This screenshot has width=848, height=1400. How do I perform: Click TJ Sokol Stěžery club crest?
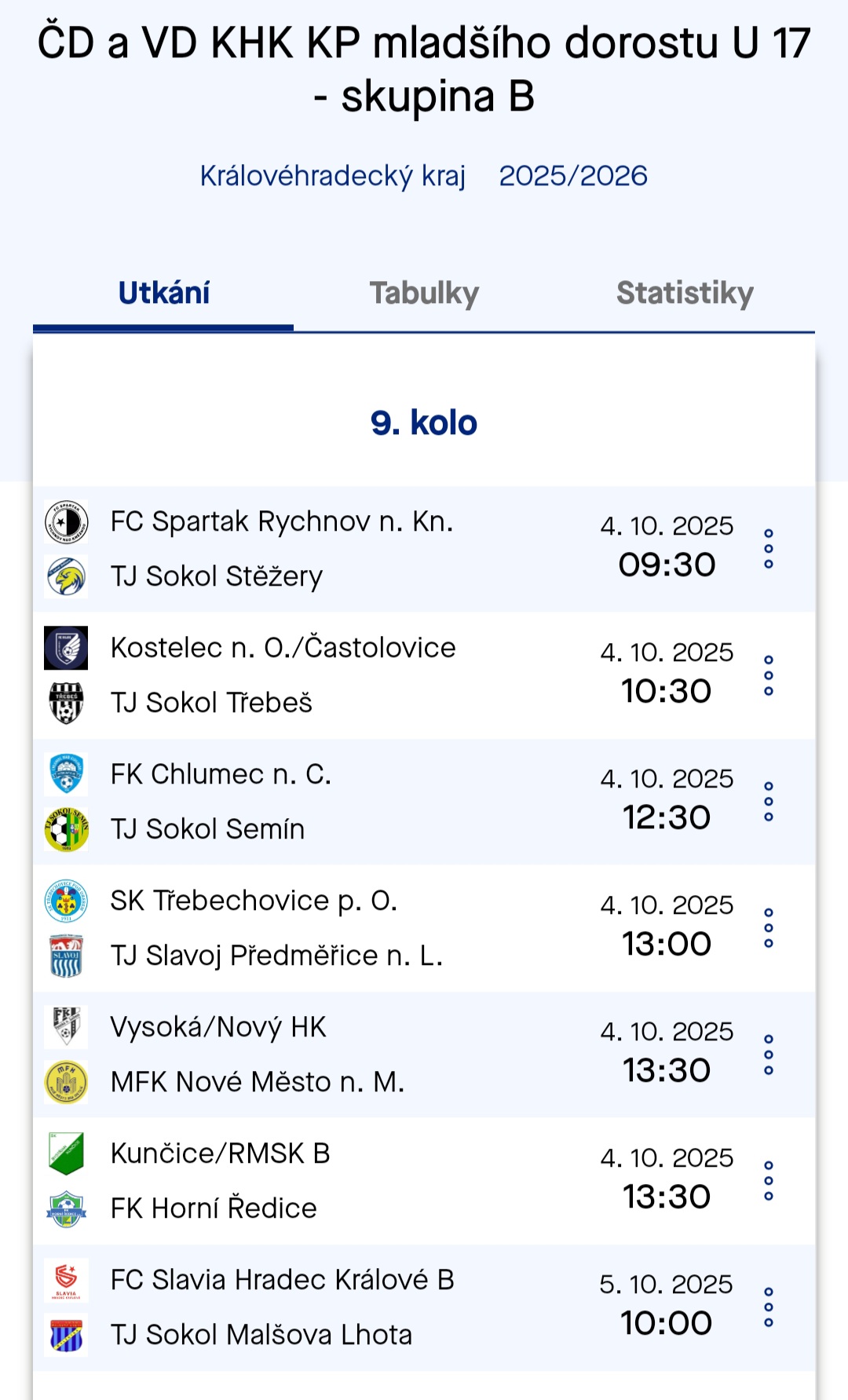pyautogui.click(x=67, y=576)
